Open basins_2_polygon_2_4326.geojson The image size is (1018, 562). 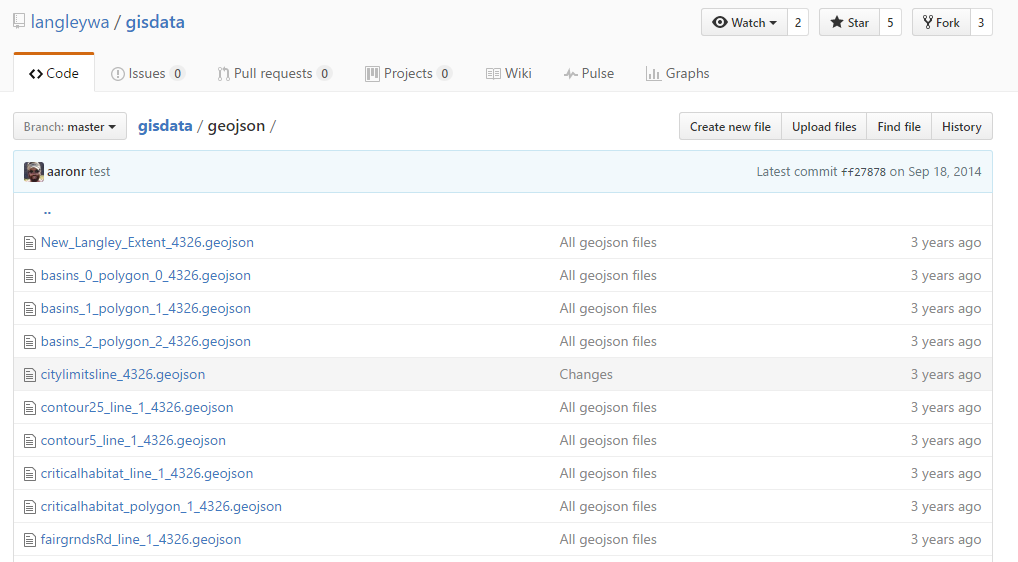(x=145, y=342)
